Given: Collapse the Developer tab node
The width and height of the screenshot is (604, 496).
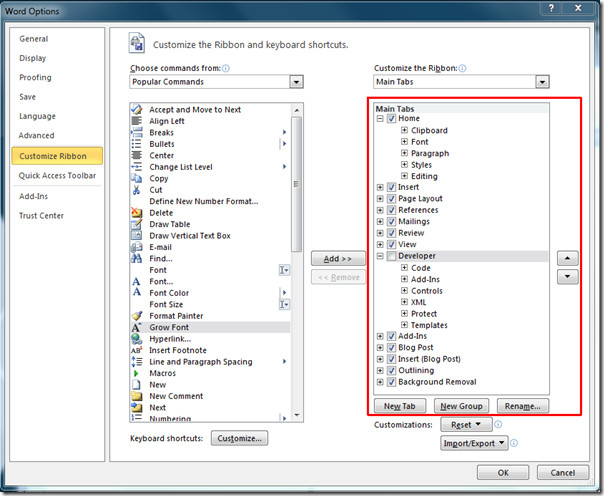Looking at the screenshot, I should 380,256.
